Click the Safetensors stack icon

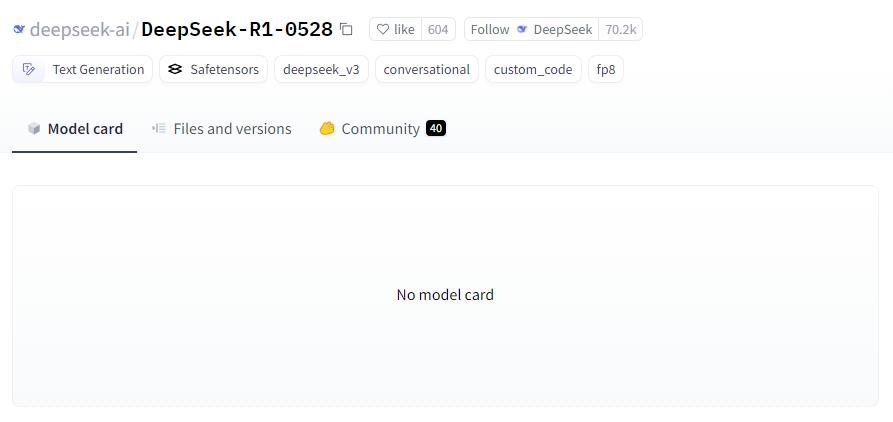click(175, 69)
